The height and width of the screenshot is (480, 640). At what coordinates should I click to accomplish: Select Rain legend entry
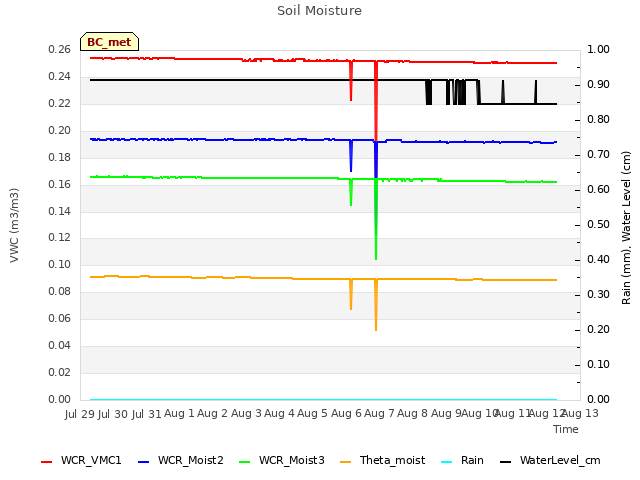coord(462,460)
